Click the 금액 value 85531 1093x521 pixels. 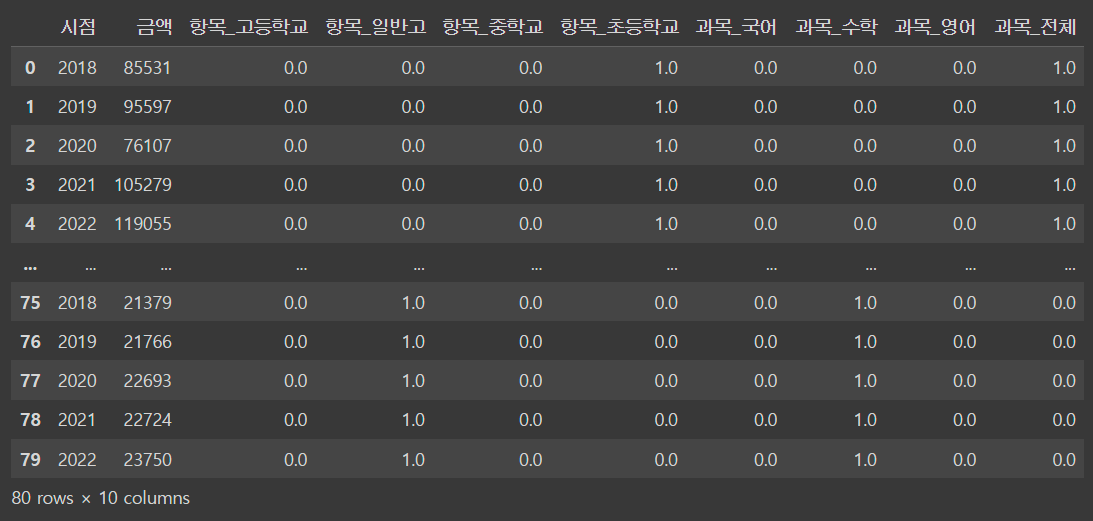[x=147, y=68]
